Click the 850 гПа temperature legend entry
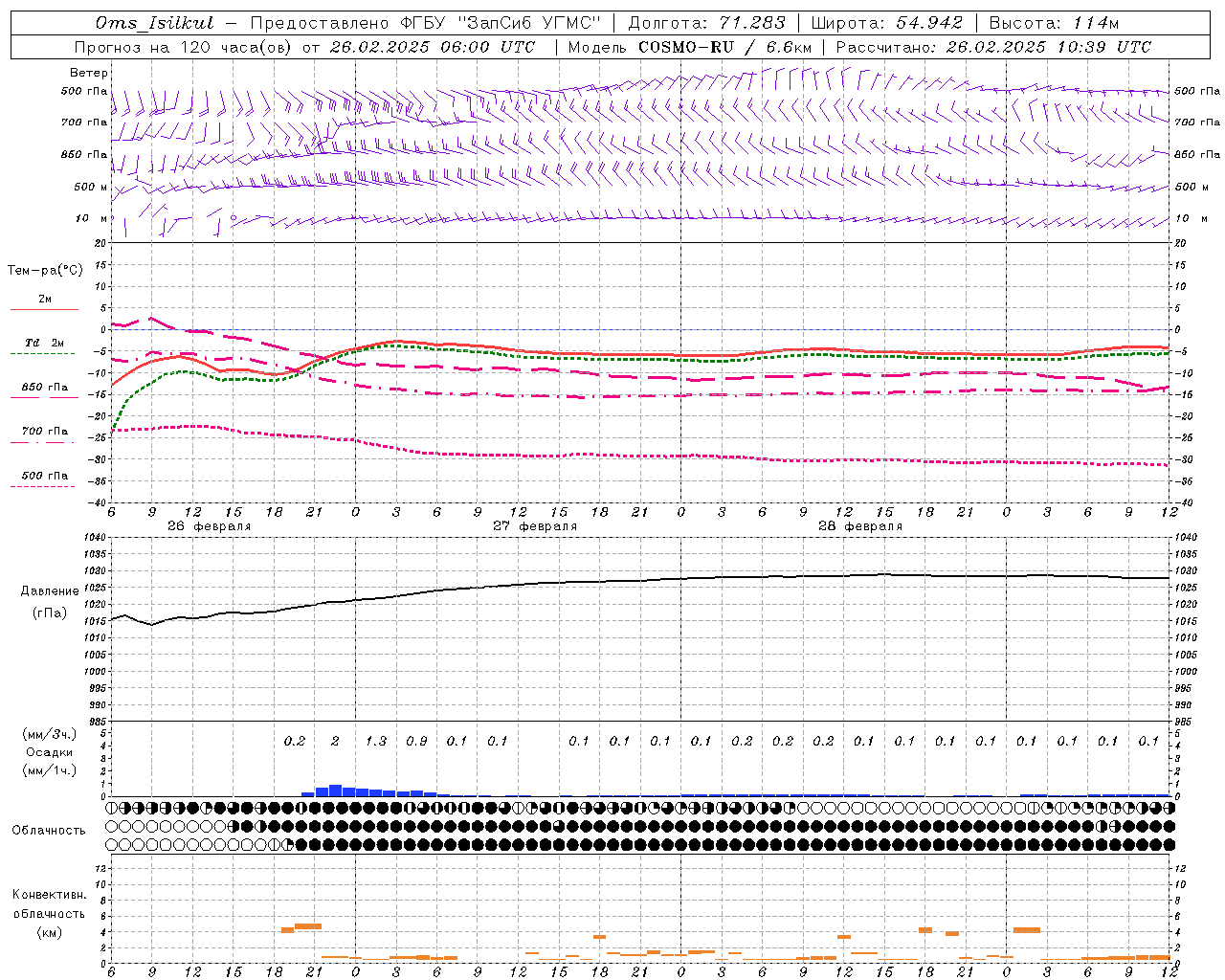 pyautogui.click(x=45, y=388)
